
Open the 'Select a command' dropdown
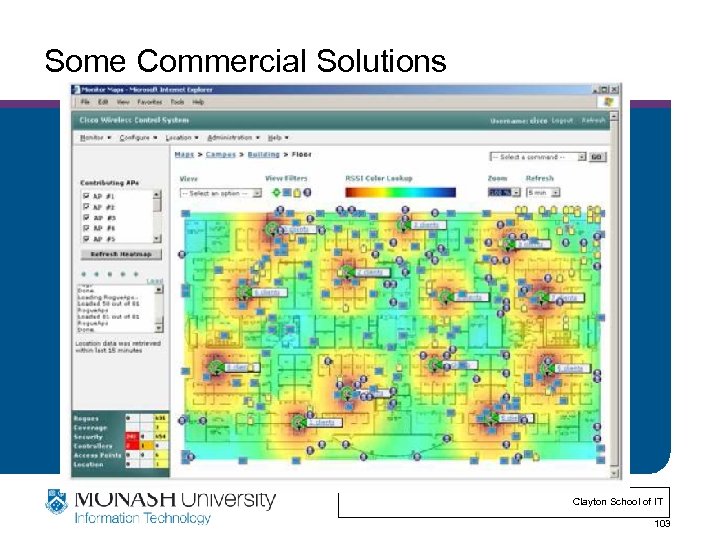538,157
